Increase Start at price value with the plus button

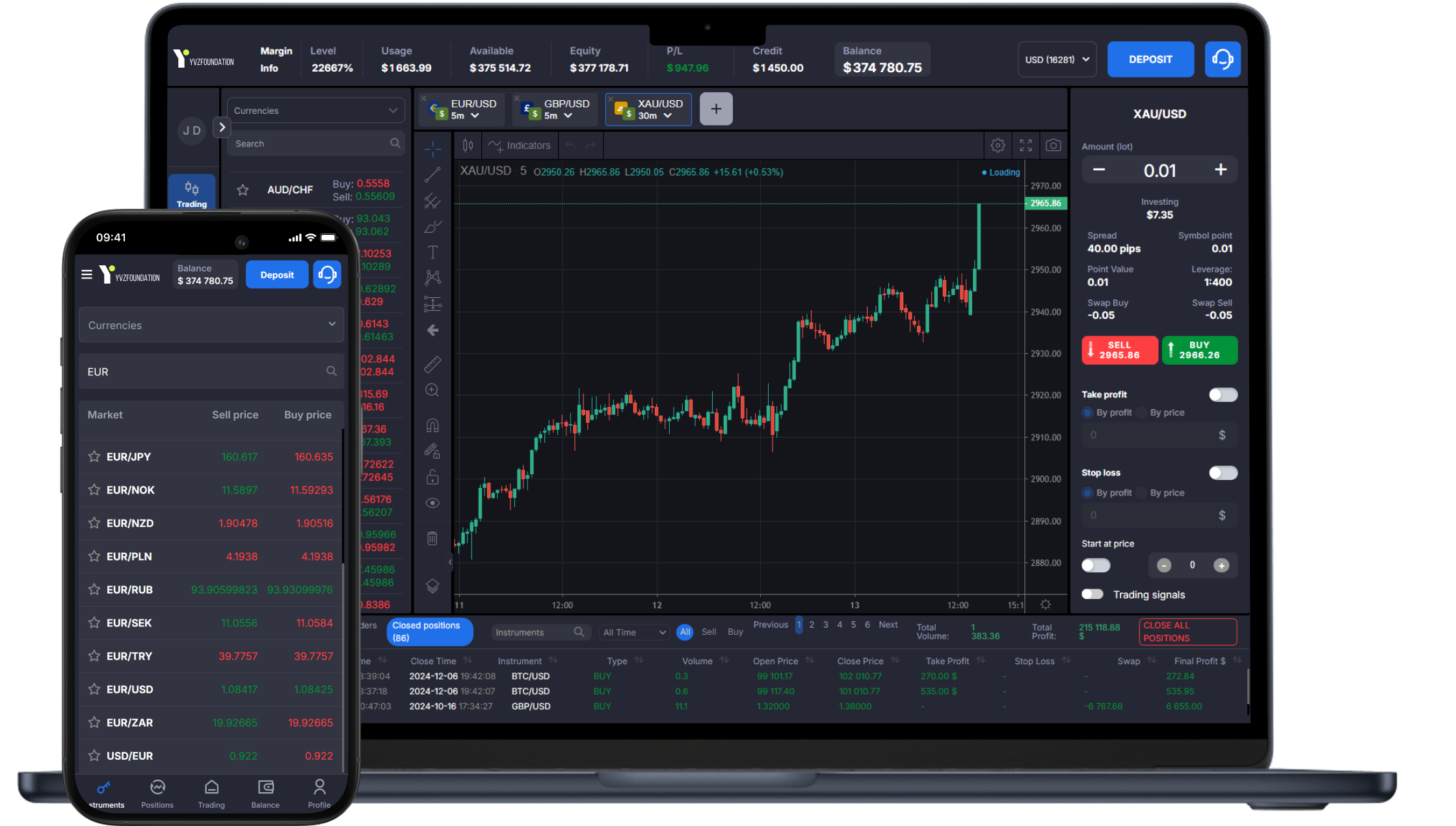[x=1221, y=565]
